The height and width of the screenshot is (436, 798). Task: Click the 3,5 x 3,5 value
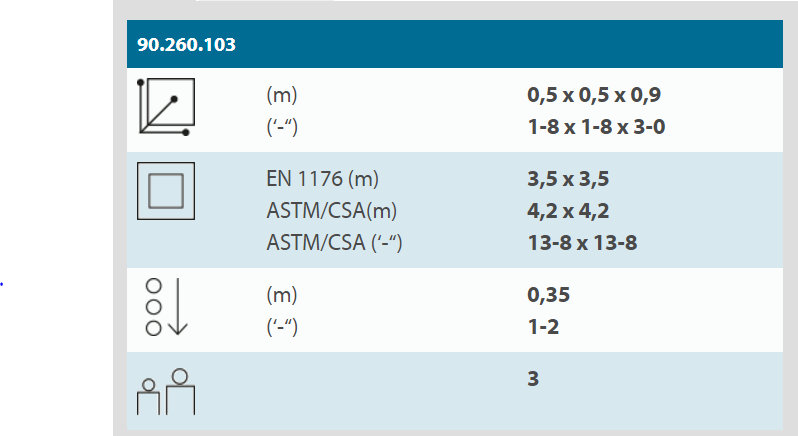[x=568, y=180]
